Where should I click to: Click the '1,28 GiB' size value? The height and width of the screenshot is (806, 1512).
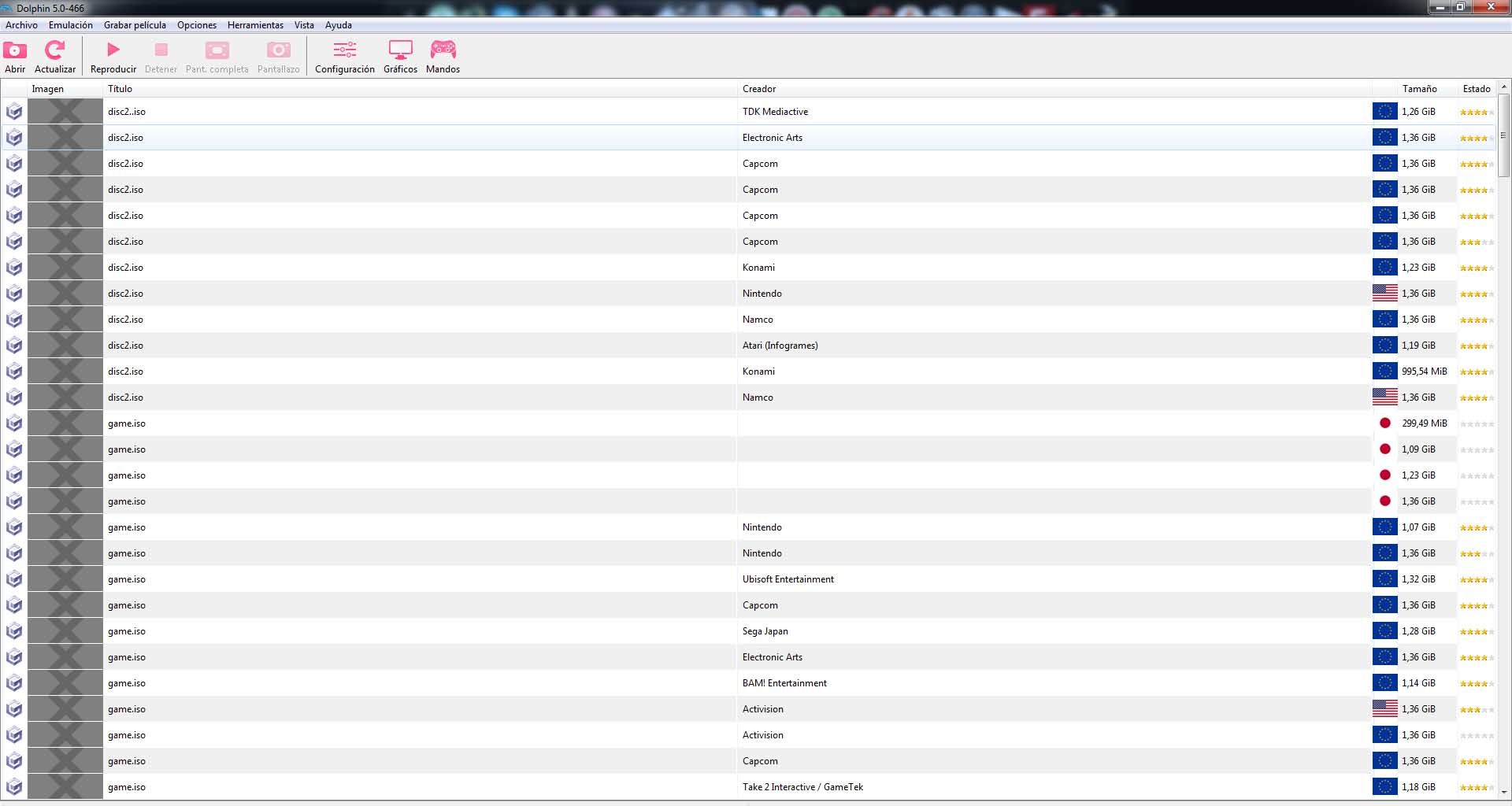coord(1419,631)
